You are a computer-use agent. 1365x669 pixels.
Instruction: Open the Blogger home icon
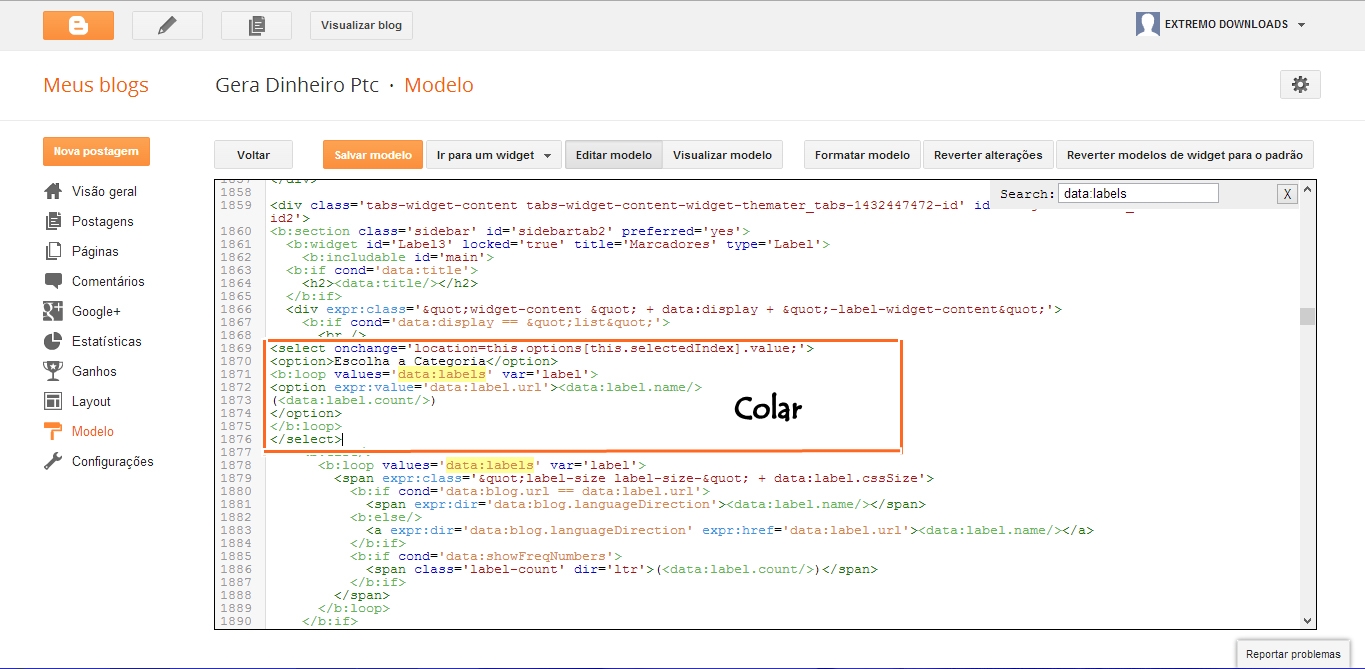pos(78,24)
